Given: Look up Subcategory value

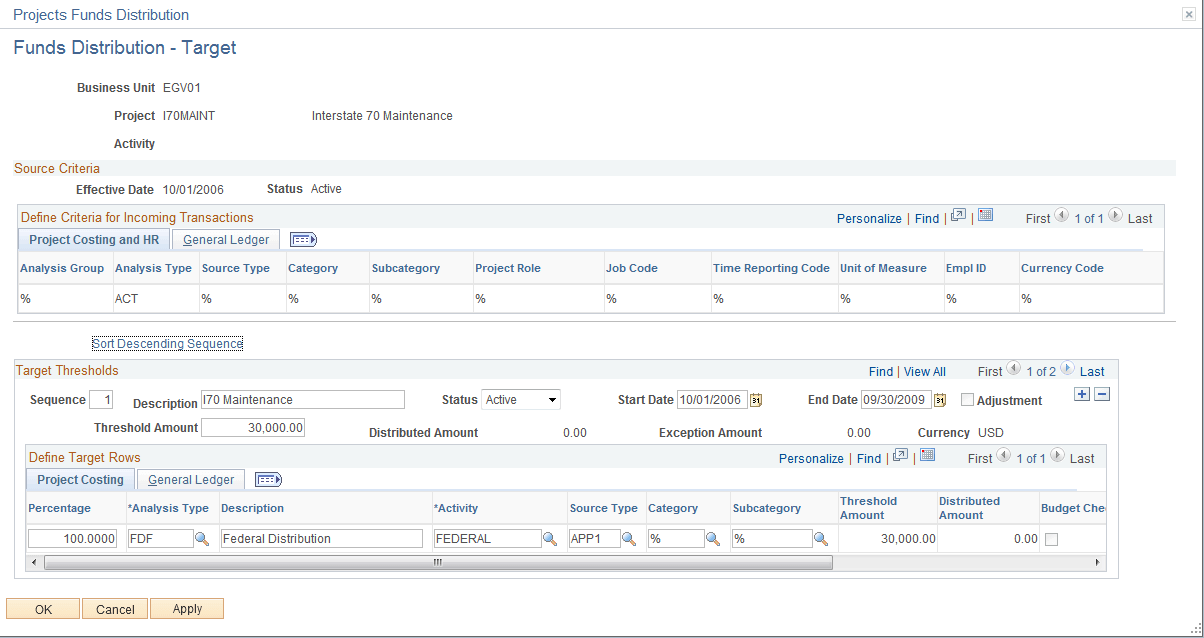Looking at the screenshot, I should [x=821, y=539].
